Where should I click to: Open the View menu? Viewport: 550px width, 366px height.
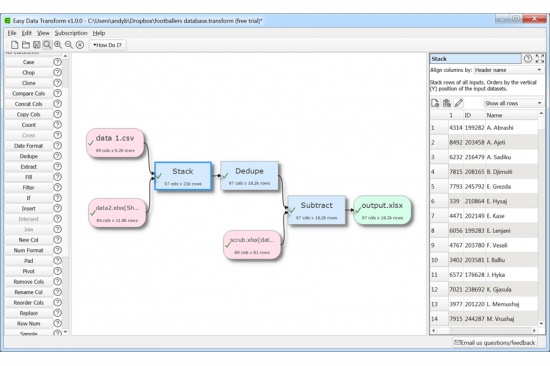[x=43, y=33]
